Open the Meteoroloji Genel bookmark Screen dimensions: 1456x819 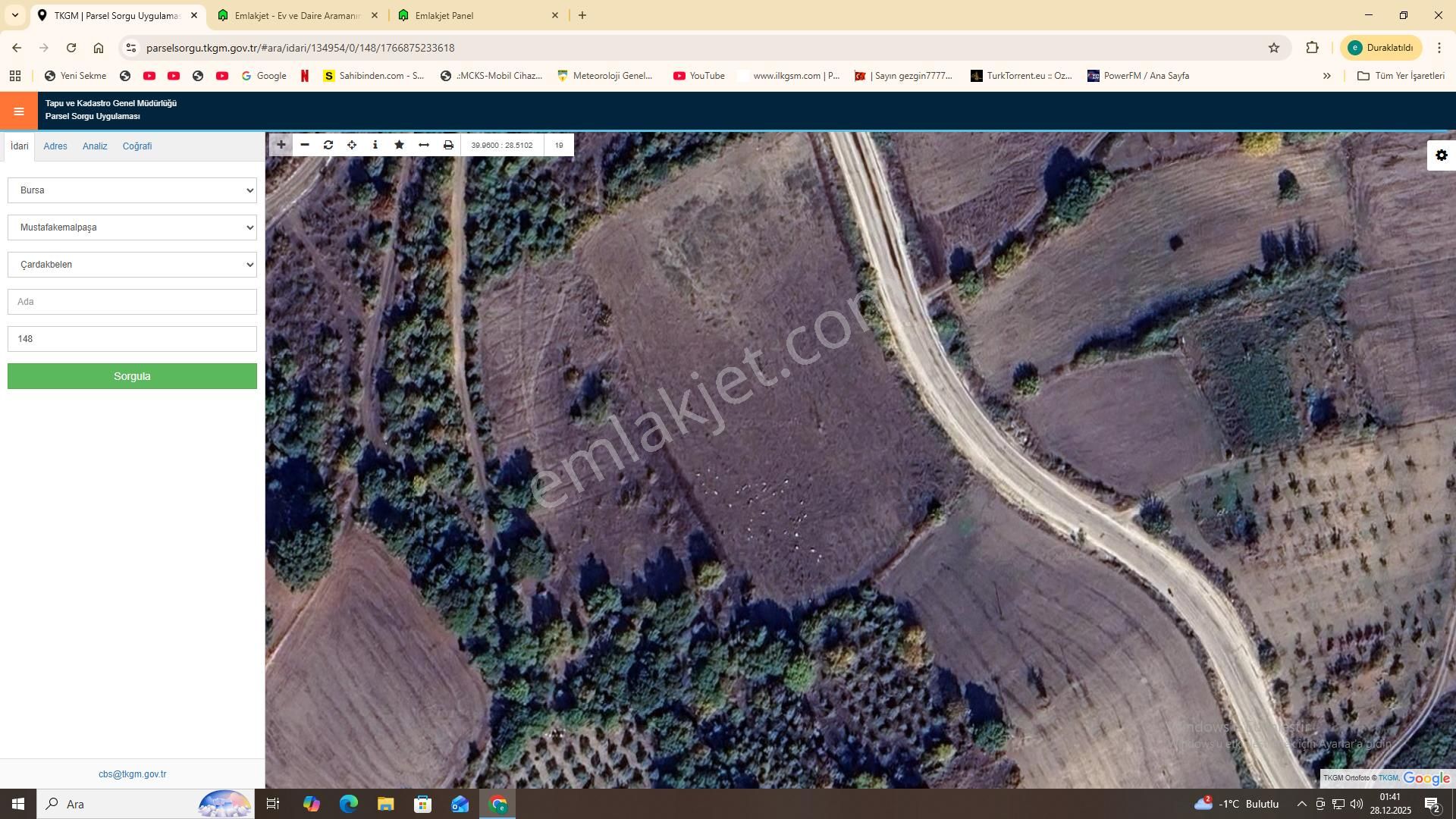[x=605, y=76]
